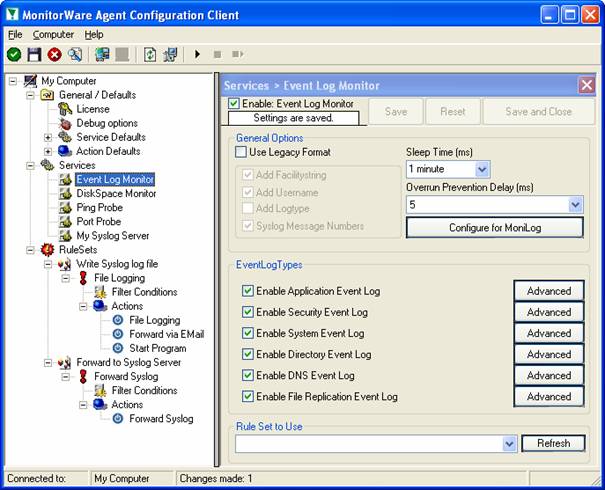This screenshot has width=605, height=490.
Task: Start the service with the play icon
Action: [197, 54]
